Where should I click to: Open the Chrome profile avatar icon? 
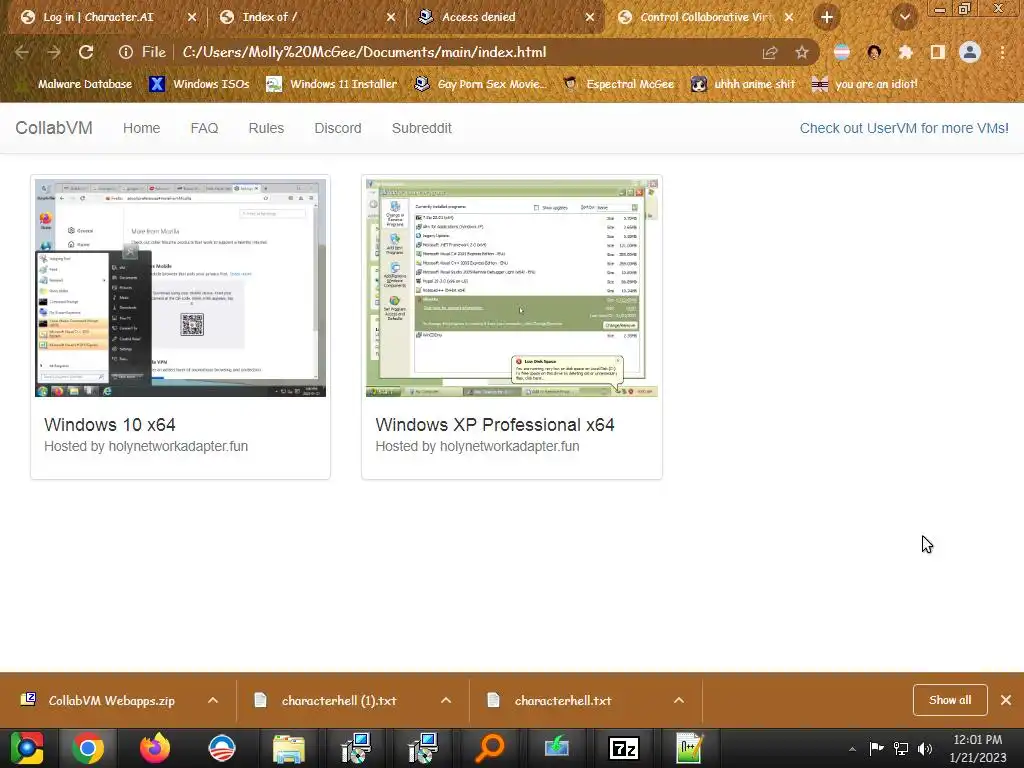(x=970, y=52)
